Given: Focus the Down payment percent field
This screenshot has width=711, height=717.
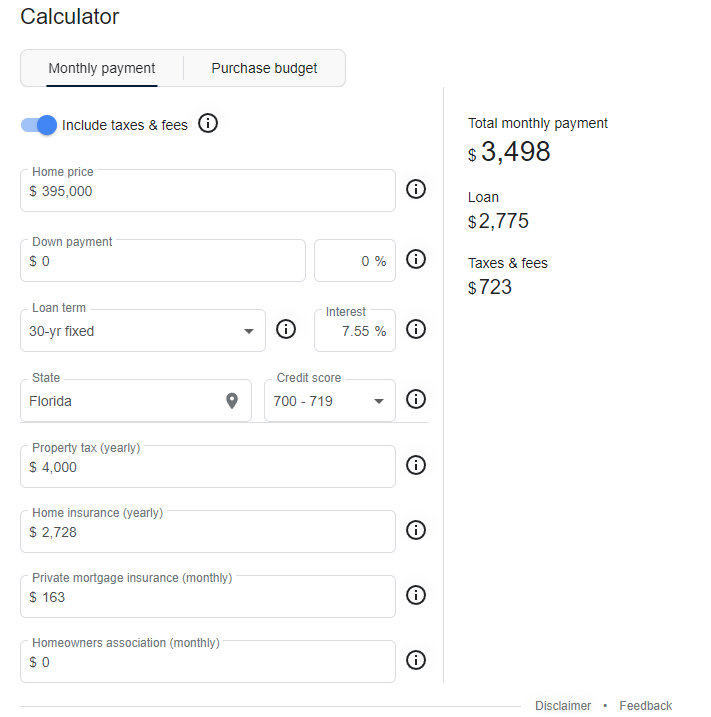Looking at the screenshot, I should pos(354,261).
